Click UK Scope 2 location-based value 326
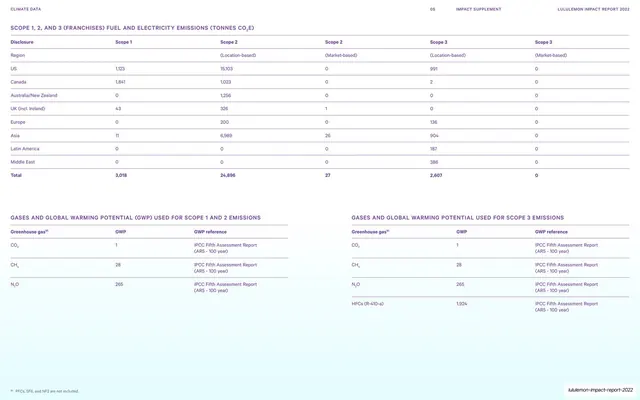Viewport: 640px width, 400px height. click(224, 109)
